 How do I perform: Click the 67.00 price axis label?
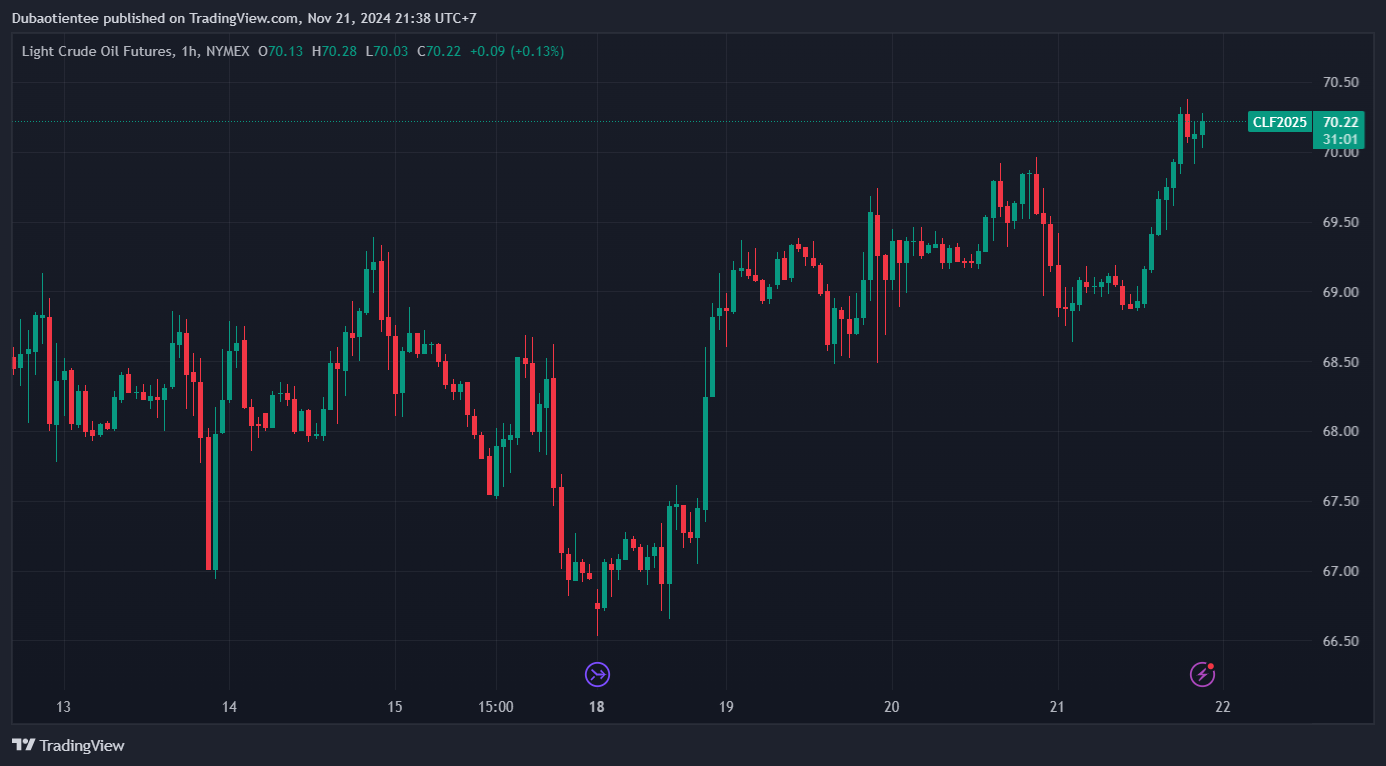(x=1340, y=571)
